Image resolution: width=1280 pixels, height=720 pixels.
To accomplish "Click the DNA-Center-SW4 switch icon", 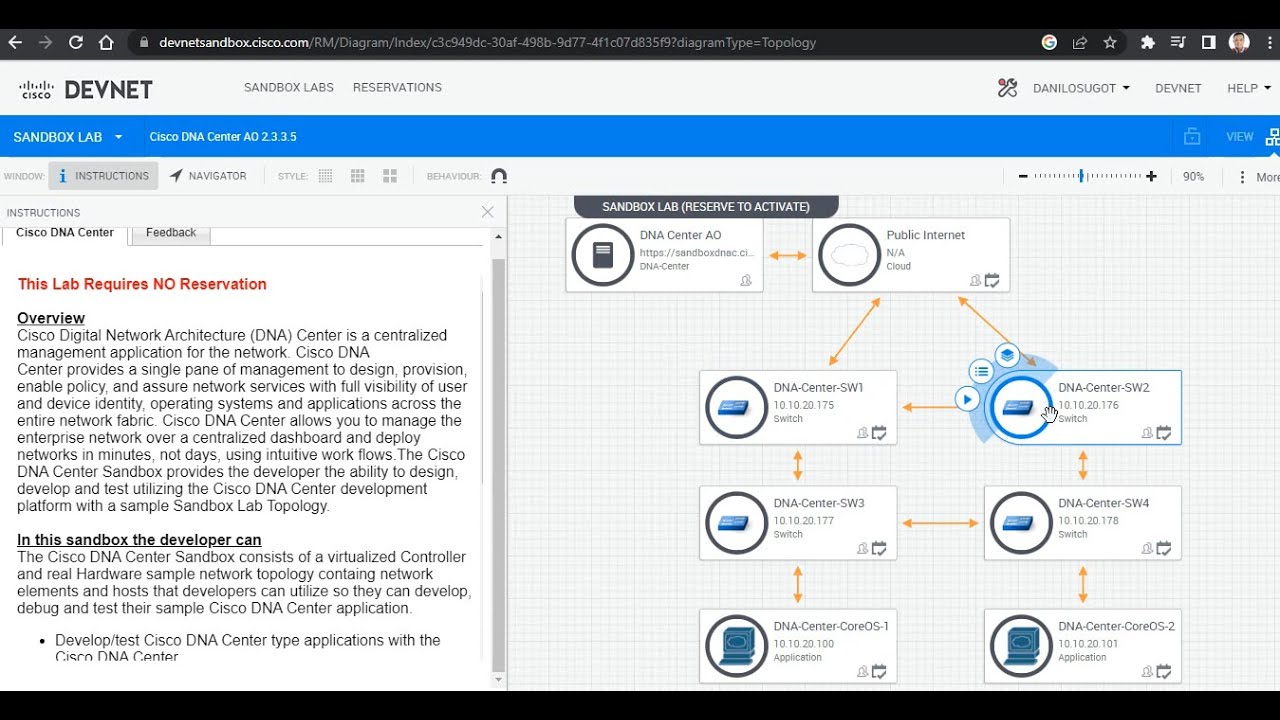I will [1021, 523].
